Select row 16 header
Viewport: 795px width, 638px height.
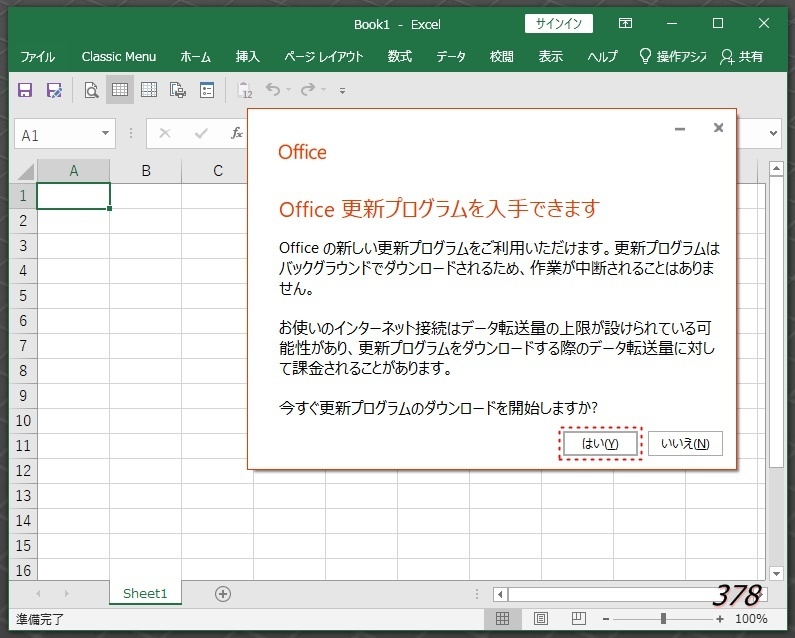23,571
